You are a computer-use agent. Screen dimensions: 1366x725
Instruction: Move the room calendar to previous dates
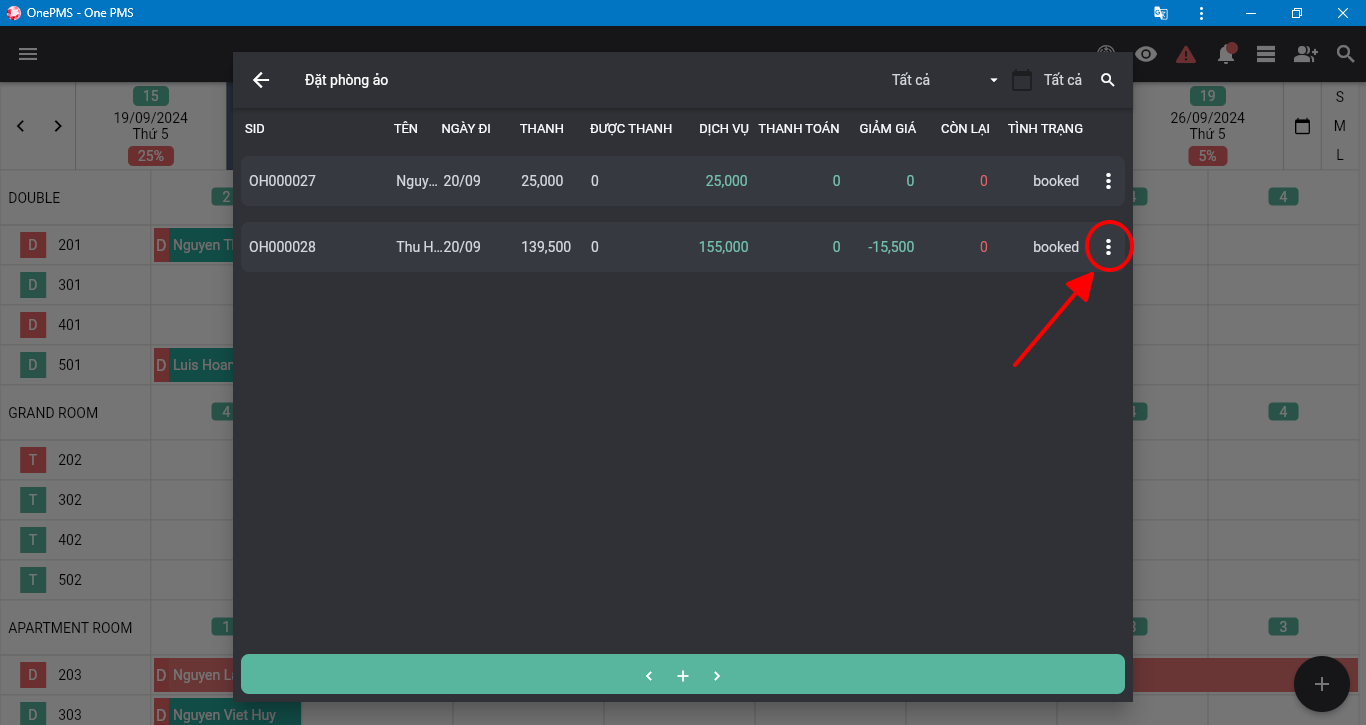[21, 126]
